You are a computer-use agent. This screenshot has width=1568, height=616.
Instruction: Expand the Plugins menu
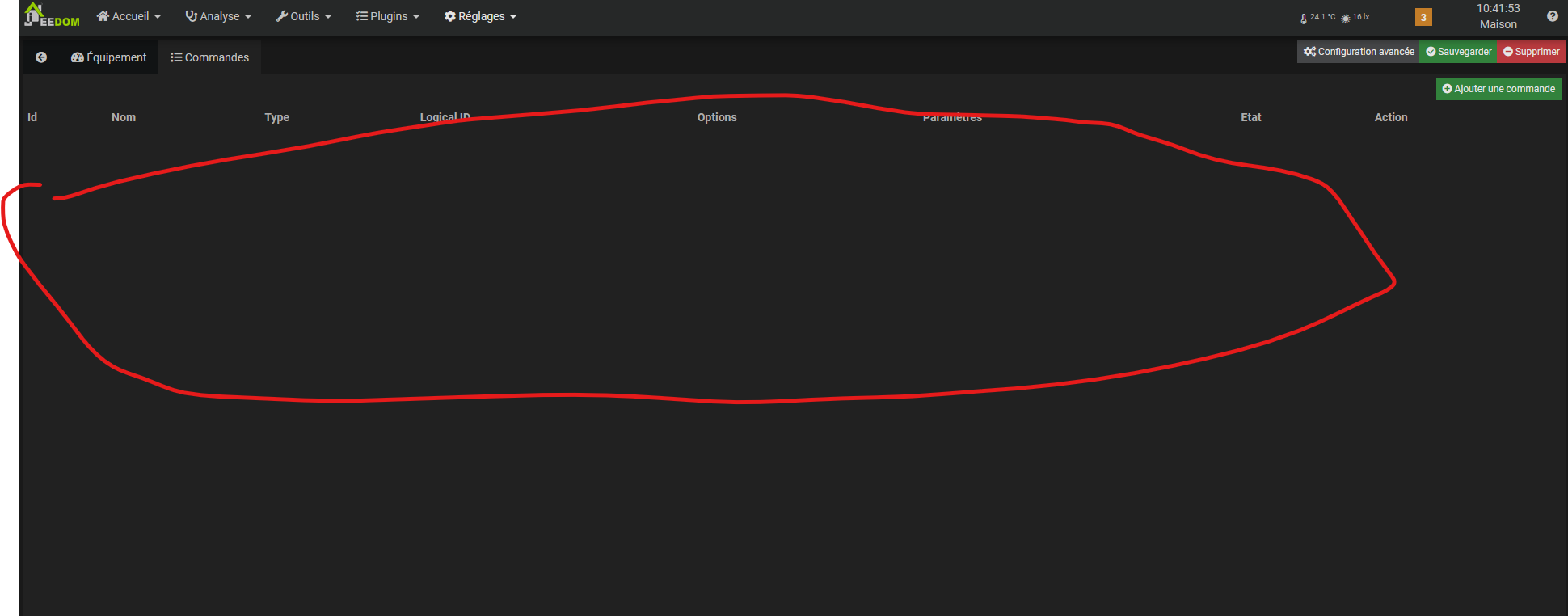pyautogui.click(x=388, y=16)
